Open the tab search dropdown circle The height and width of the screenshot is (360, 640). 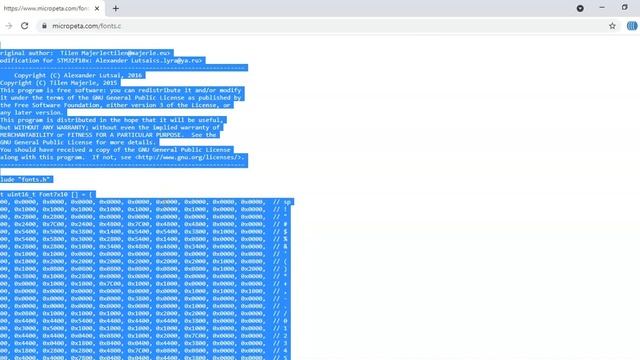580,8
